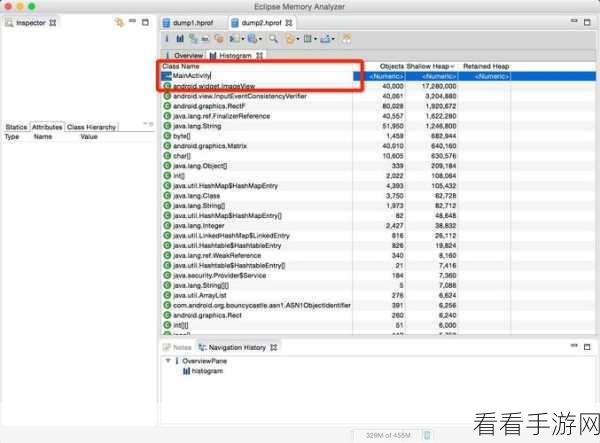Click the Export toolbar icon
The height and width of the screenshot is (443, 600).
pyautogui.click(x=326, y=39)
